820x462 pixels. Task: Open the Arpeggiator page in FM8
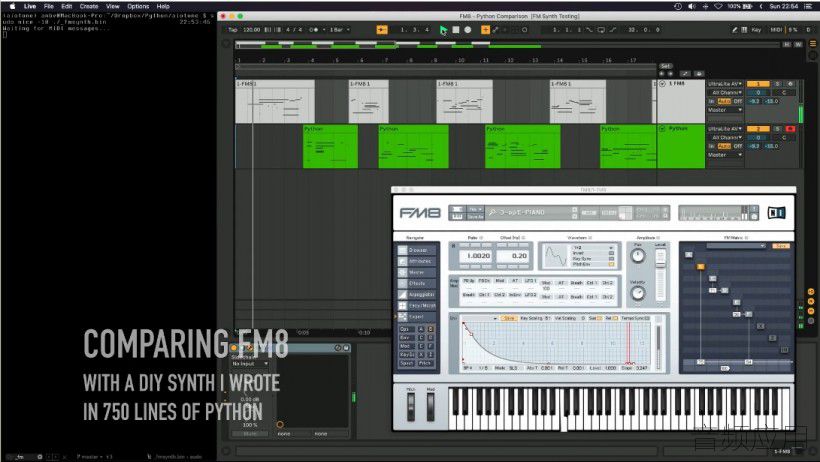coord(416,295)
